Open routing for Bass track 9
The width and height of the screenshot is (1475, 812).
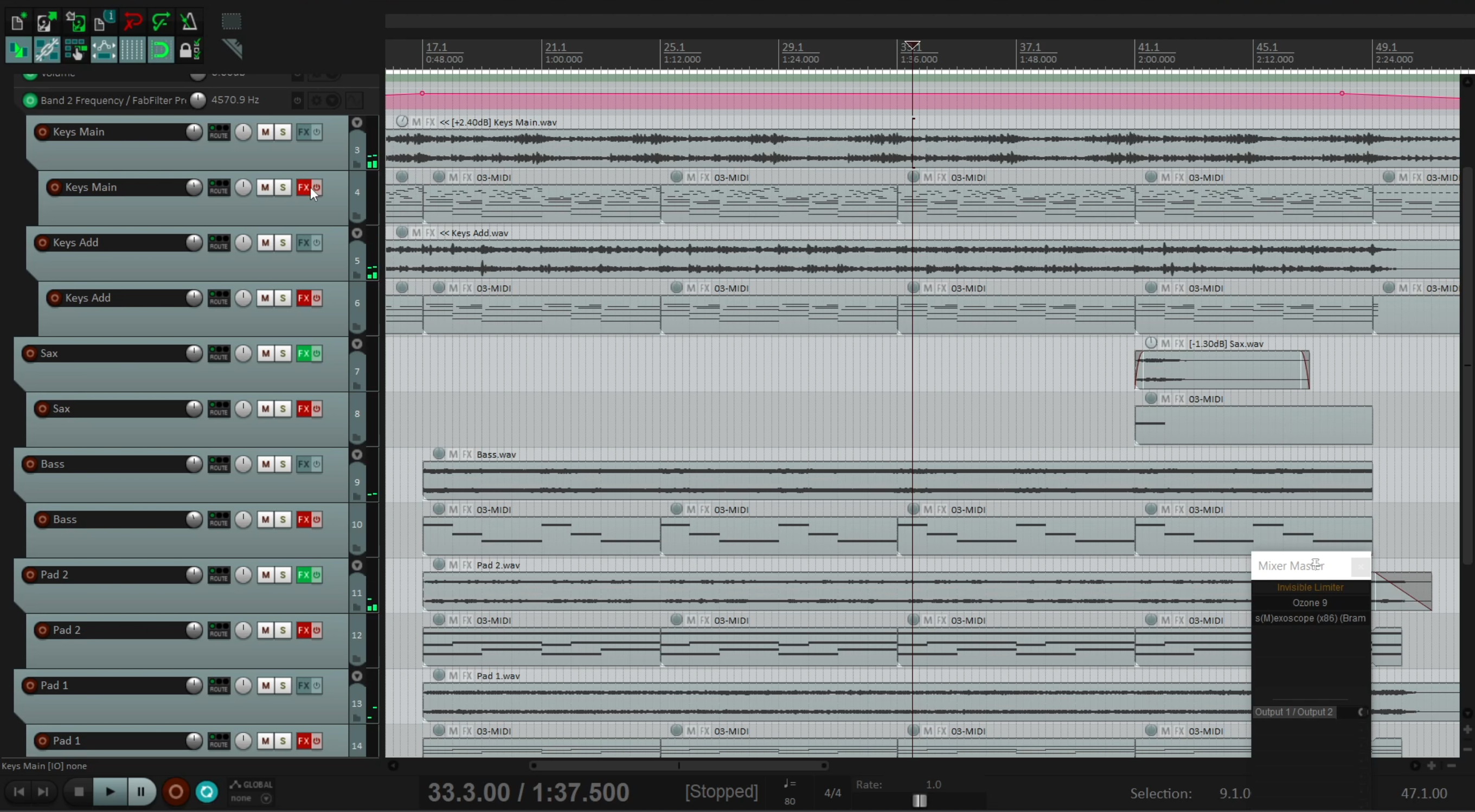point(219,464)
